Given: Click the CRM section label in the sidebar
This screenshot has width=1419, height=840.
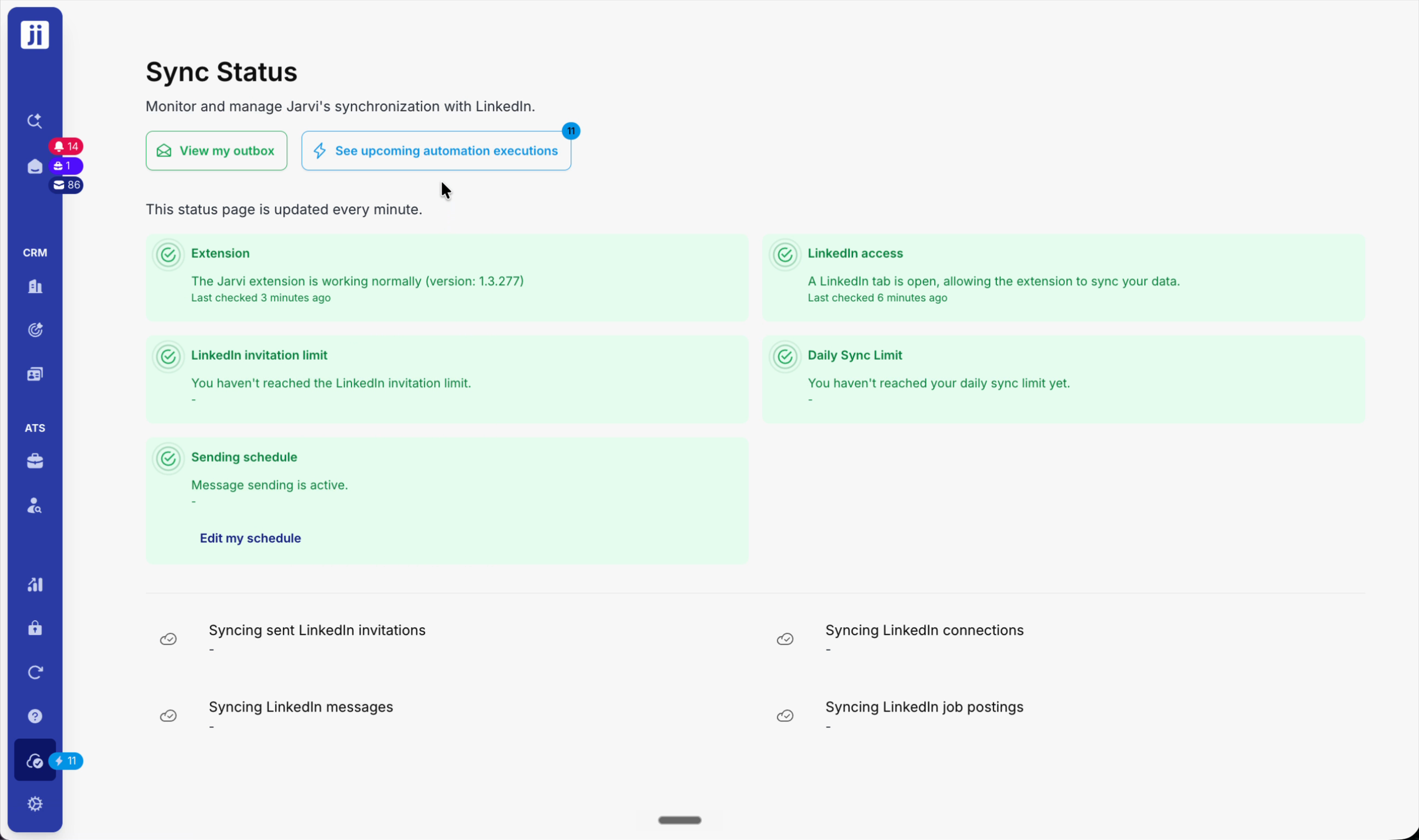Looking at the screenshot, I should pyautogui.click(x=35, y=252).
